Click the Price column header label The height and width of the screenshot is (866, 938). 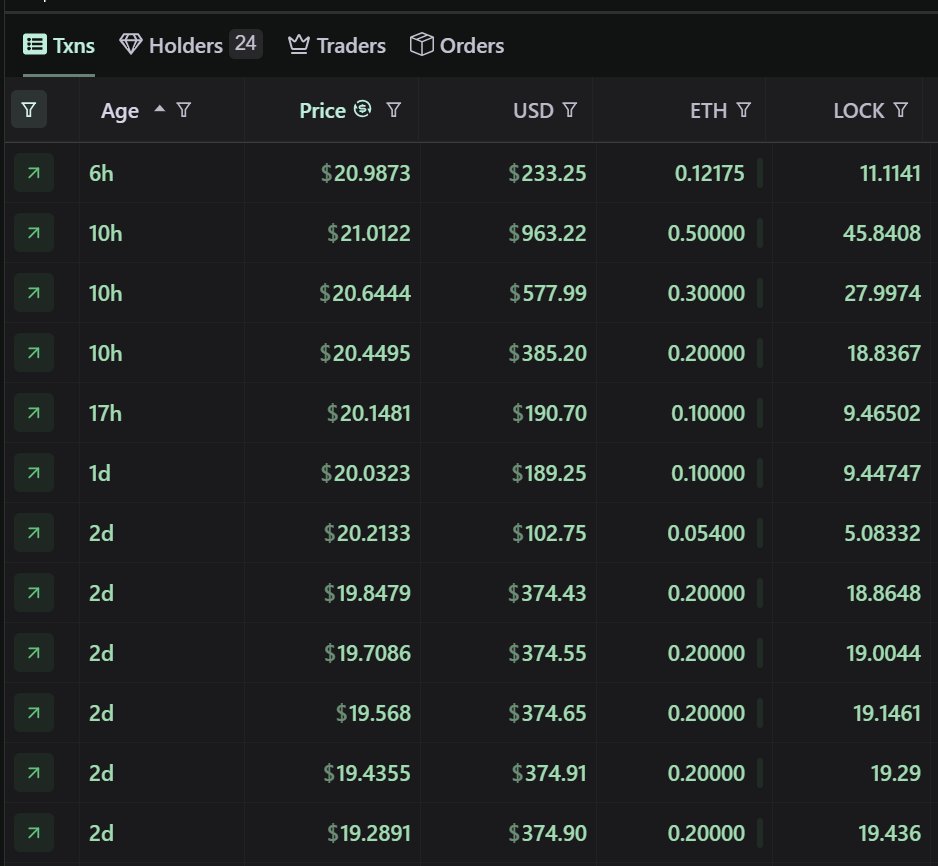coord(322,111)
